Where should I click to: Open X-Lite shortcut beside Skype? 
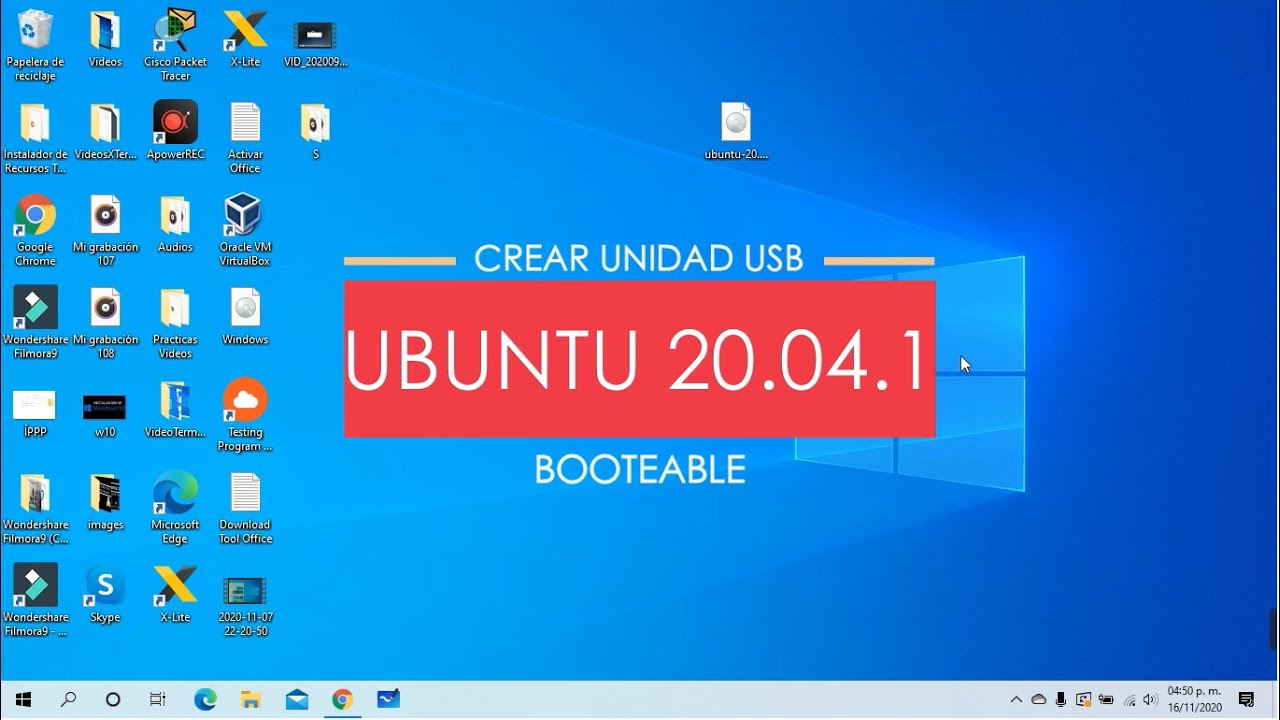175,595
